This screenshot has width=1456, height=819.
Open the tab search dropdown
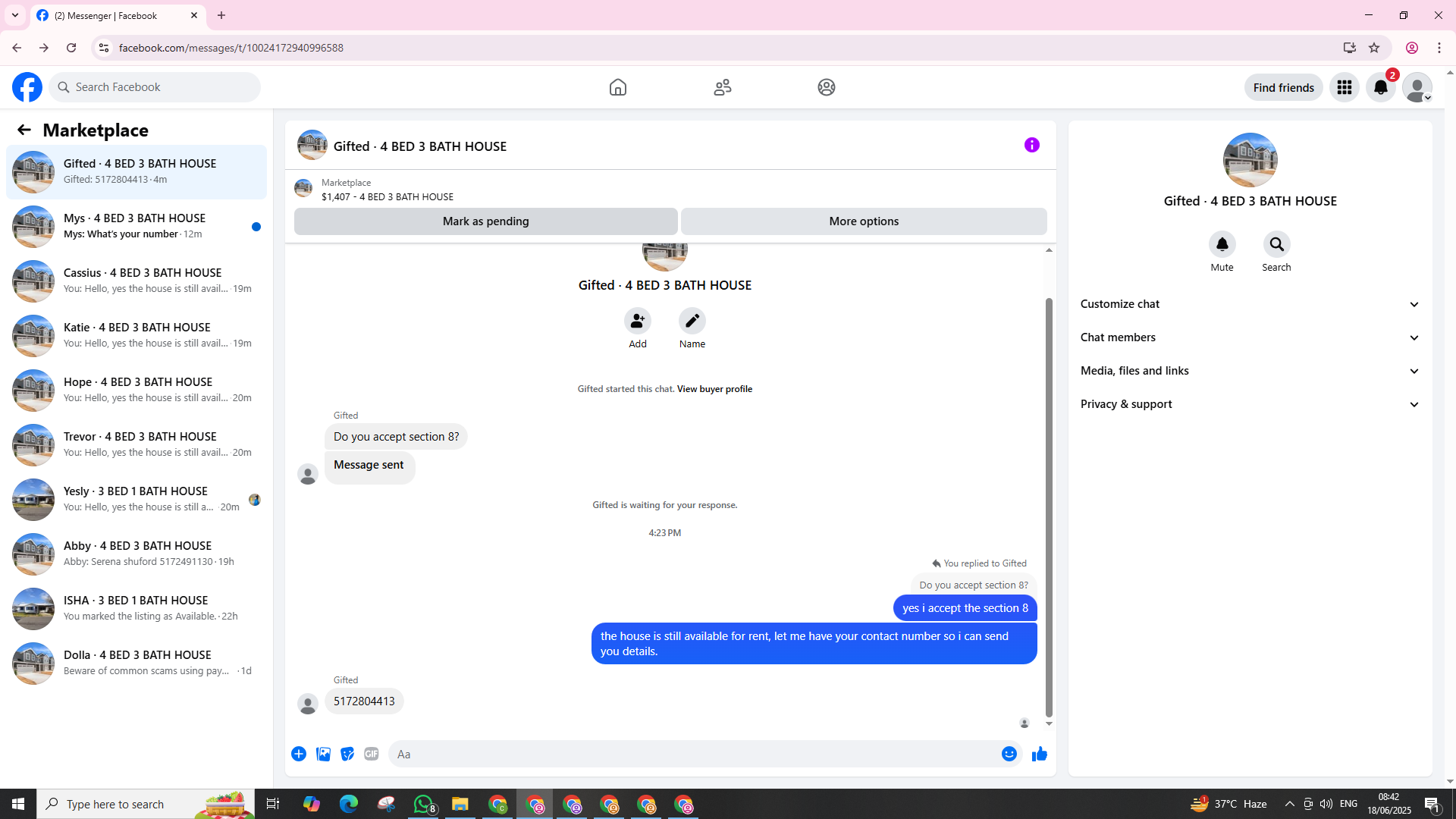15,15
